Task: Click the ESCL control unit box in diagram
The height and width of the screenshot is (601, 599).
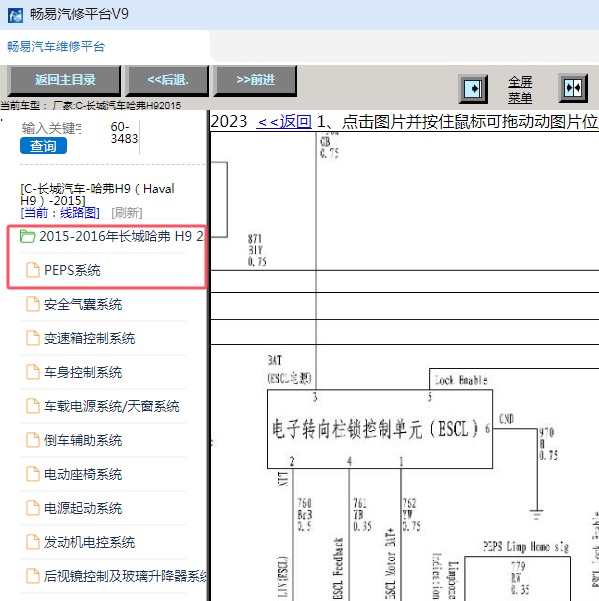Action: tap(380, 429)
